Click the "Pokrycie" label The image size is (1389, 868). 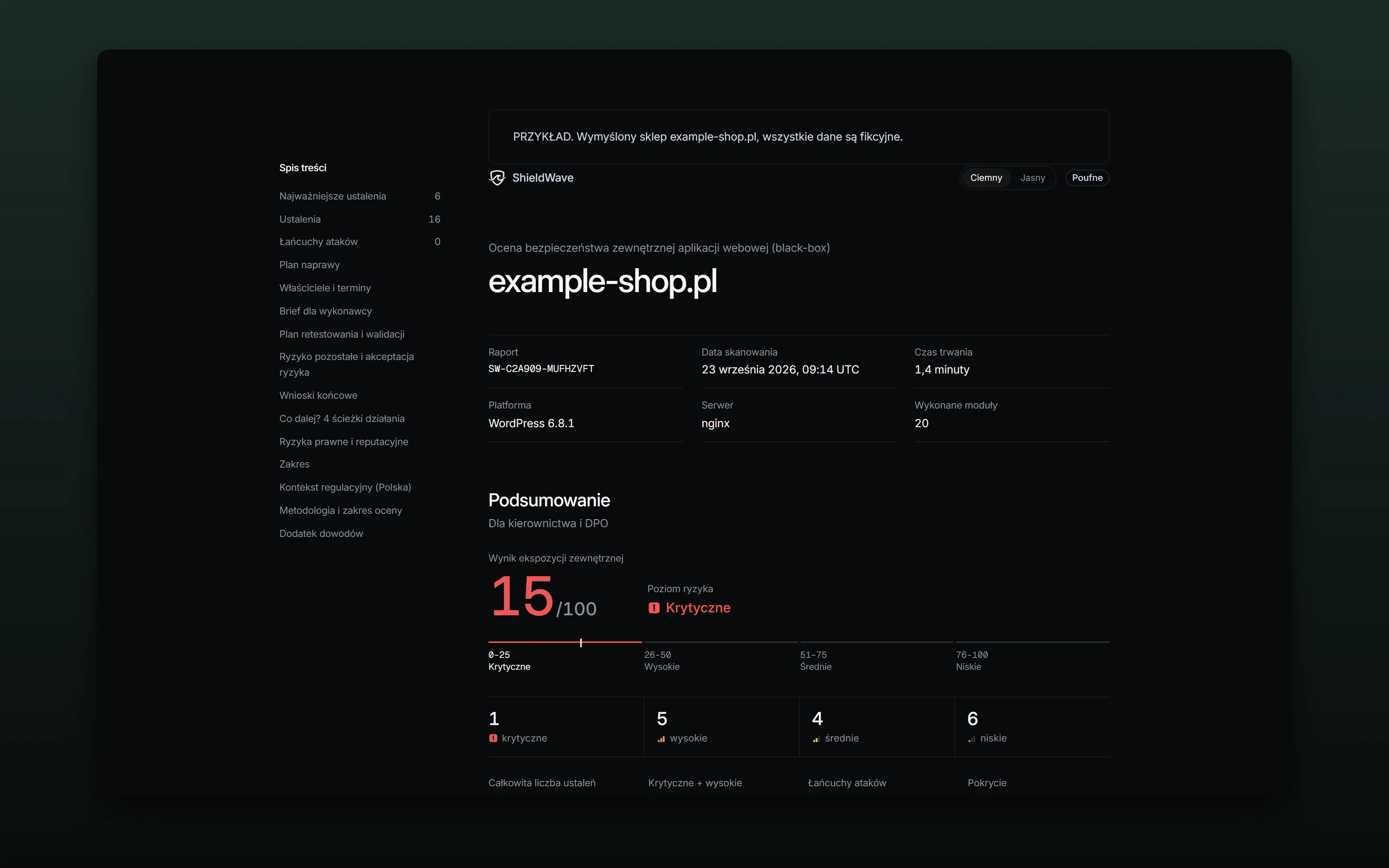pyautogui.click(x=987, y=783)
